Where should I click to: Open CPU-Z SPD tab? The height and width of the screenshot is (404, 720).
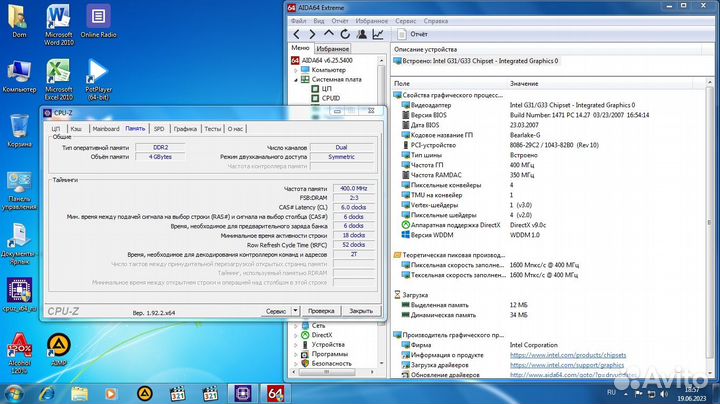(159, 129)
